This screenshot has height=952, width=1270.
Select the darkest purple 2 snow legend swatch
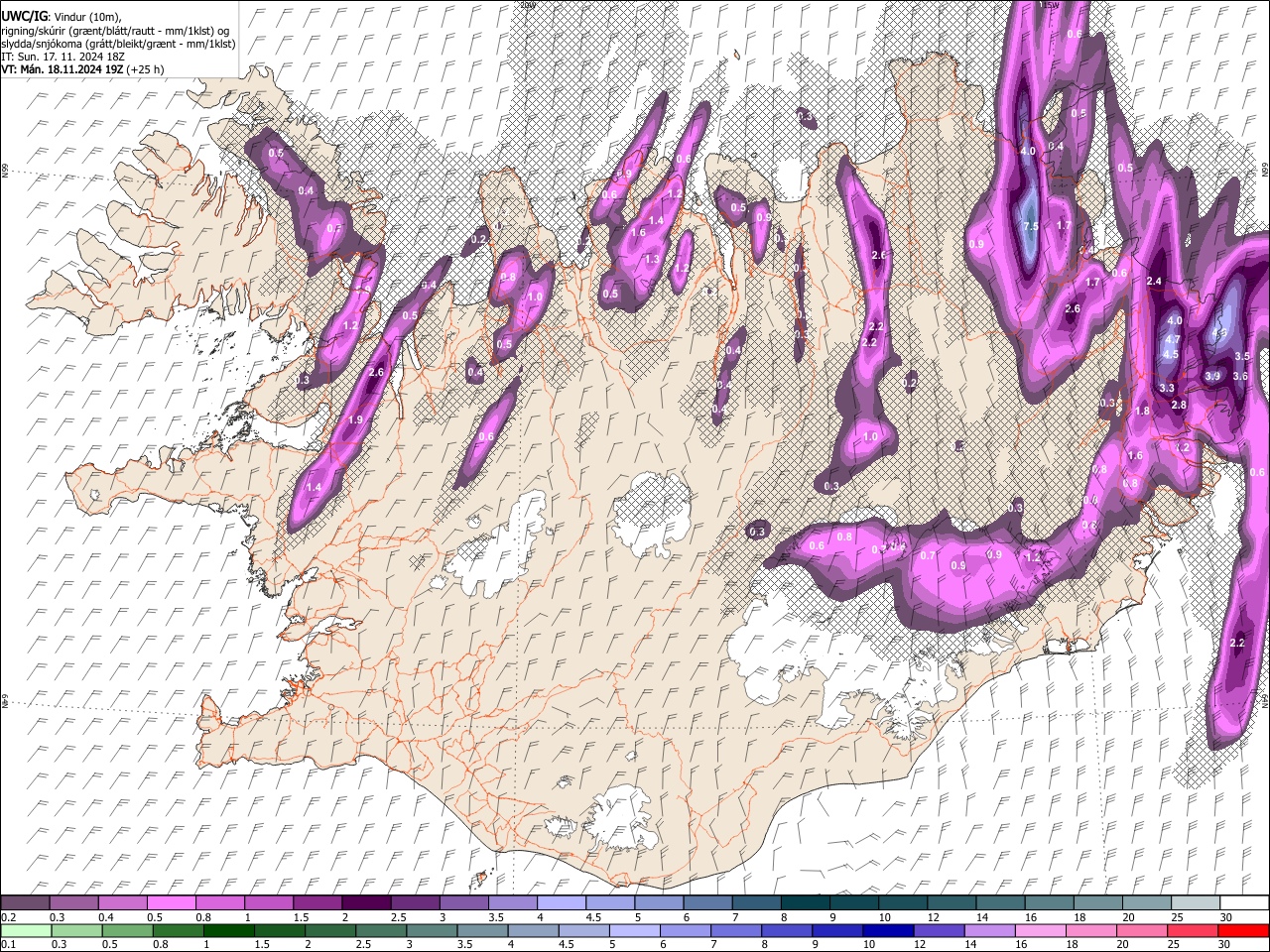click(x=365, y=903)
